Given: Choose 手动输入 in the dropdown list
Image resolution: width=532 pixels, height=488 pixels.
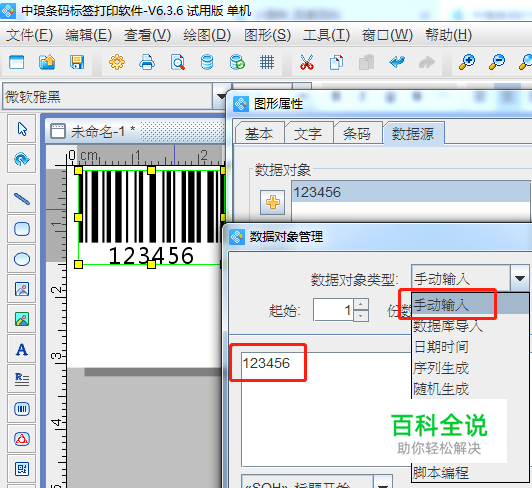Looking at the screenshot, I should tap(470, 304).
